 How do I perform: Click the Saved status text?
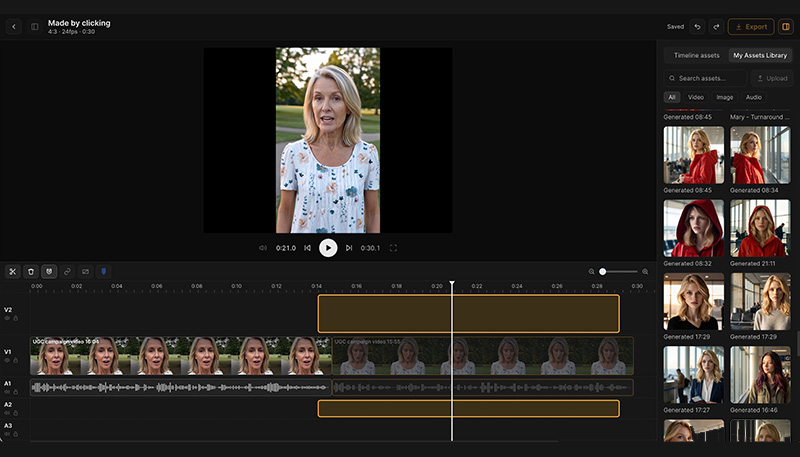[x=675, y=27]
